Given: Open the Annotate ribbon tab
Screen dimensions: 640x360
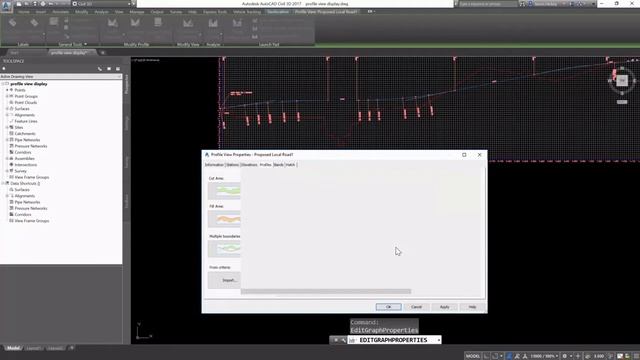Looking at the screenshot, I should click(x=60, y=12).
